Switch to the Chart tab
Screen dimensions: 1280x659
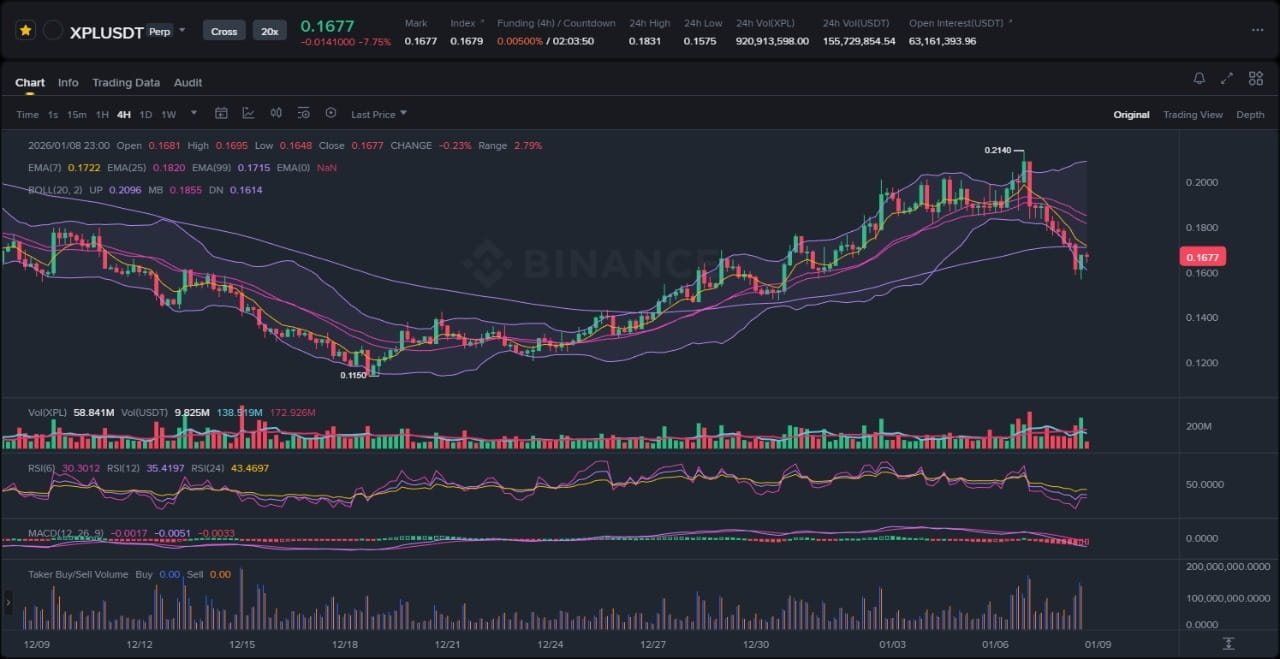[30, 83]
